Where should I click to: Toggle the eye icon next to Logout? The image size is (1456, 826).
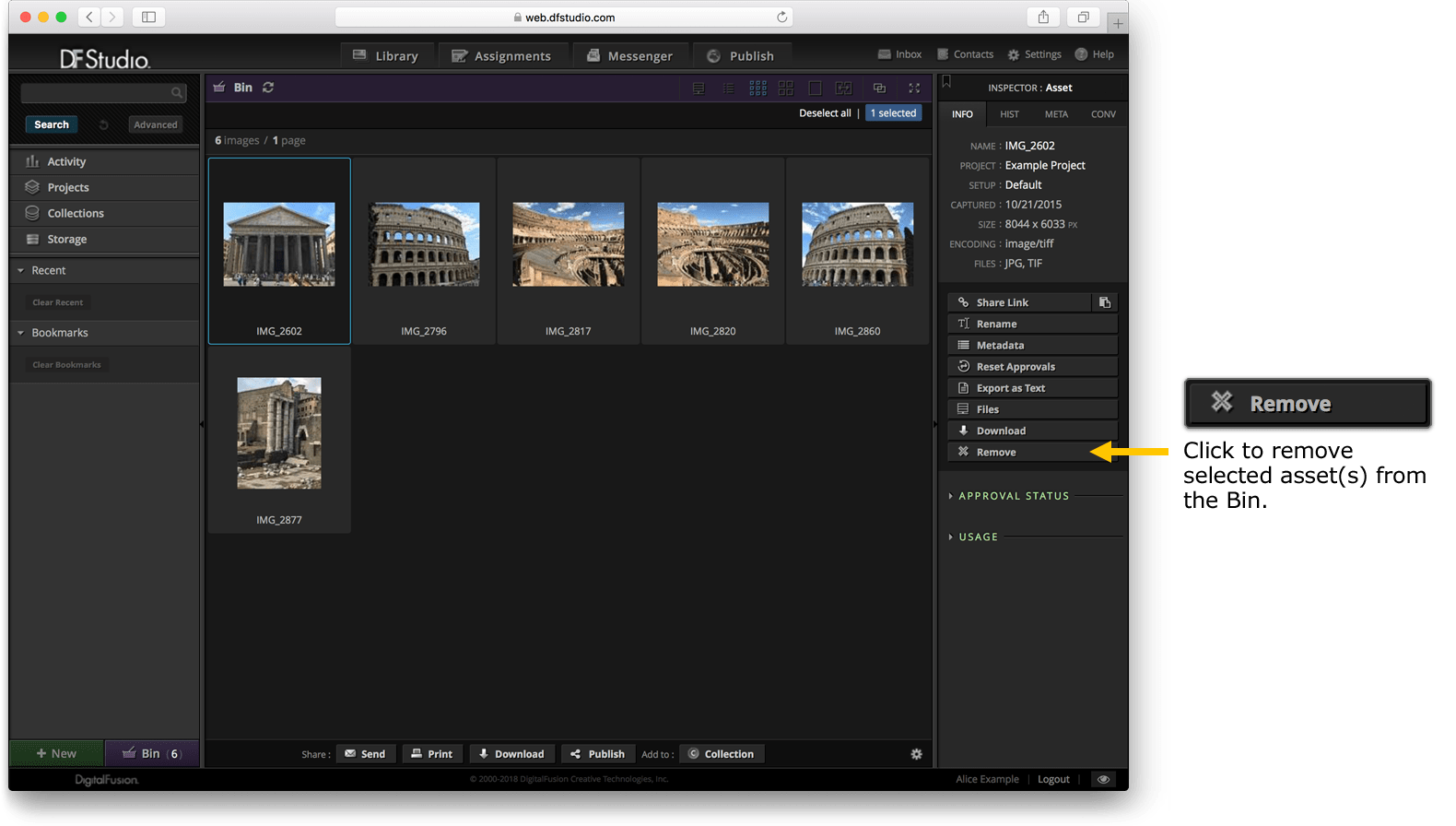(1103, 779)
